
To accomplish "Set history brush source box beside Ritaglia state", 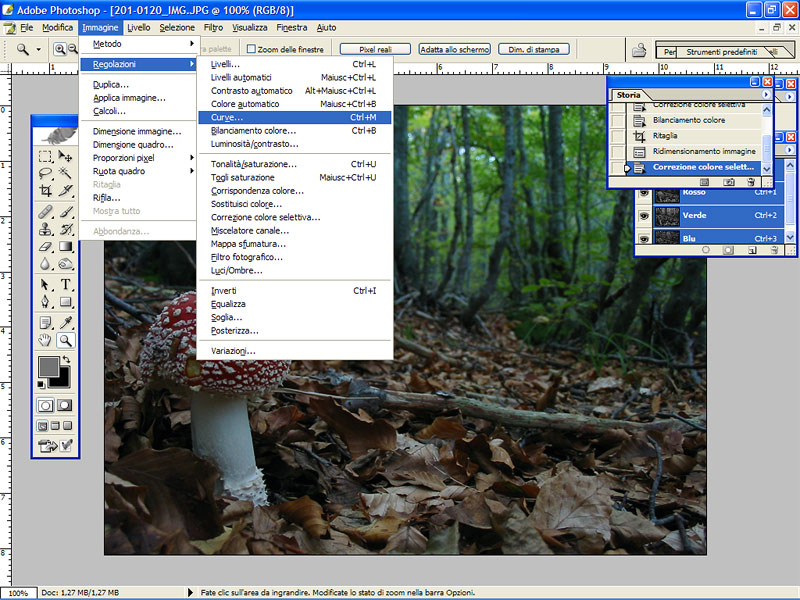I will [x=617, y=136].
